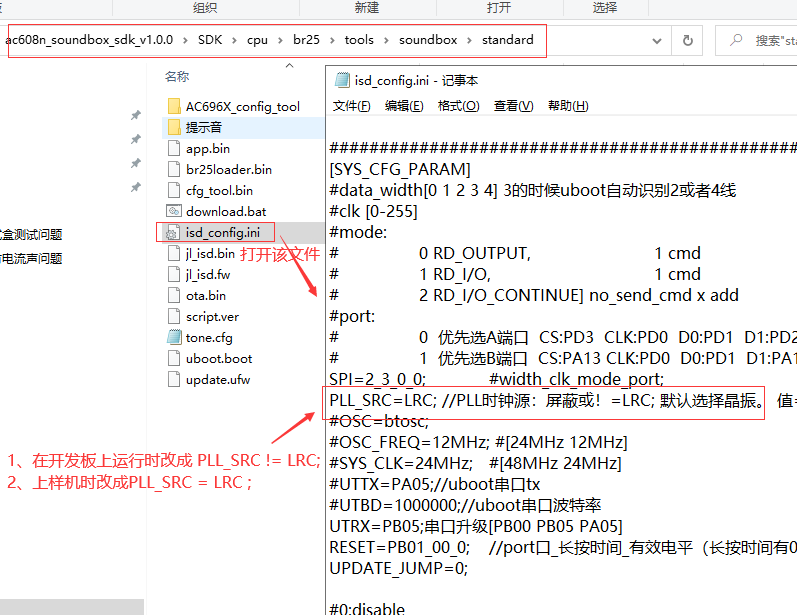Open the AC696X_config_tool folder icon

point(174,106)
